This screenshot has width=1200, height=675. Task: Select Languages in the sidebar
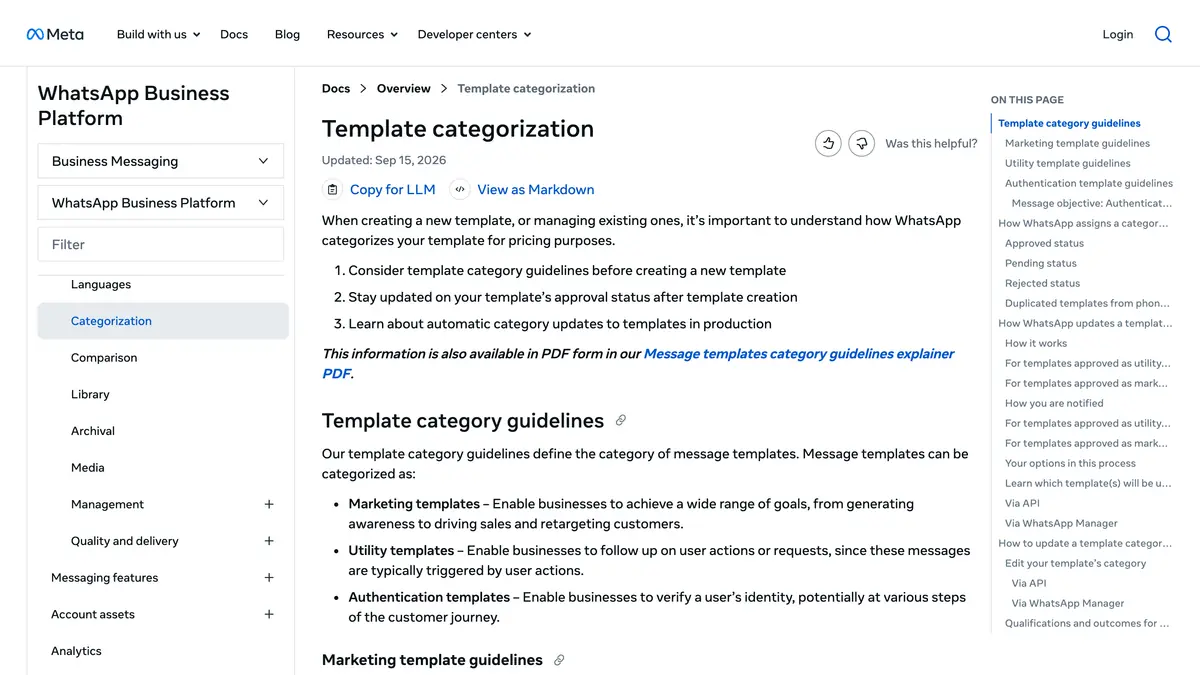pos(101,285)
